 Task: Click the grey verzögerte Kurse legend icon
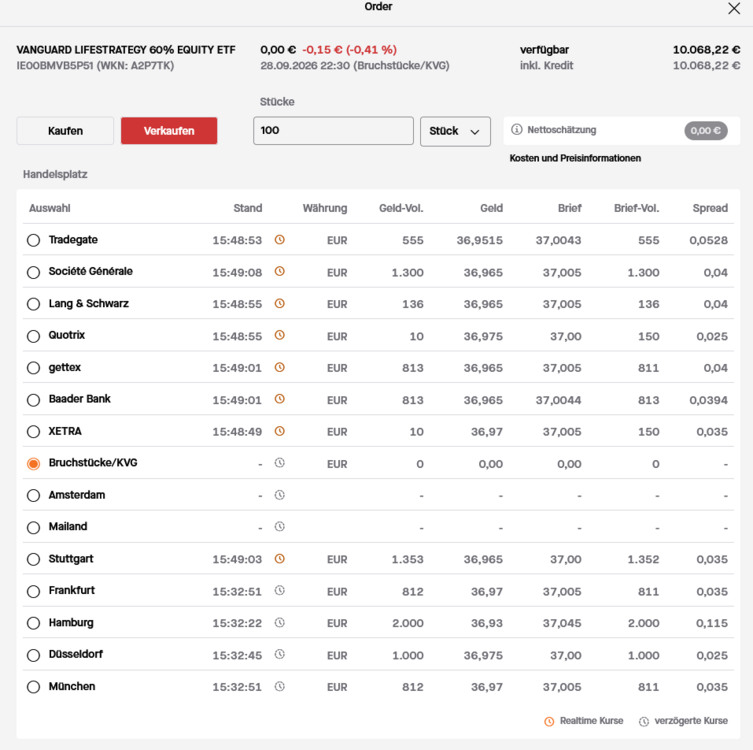pyautogui.click(x=644, y=721)
